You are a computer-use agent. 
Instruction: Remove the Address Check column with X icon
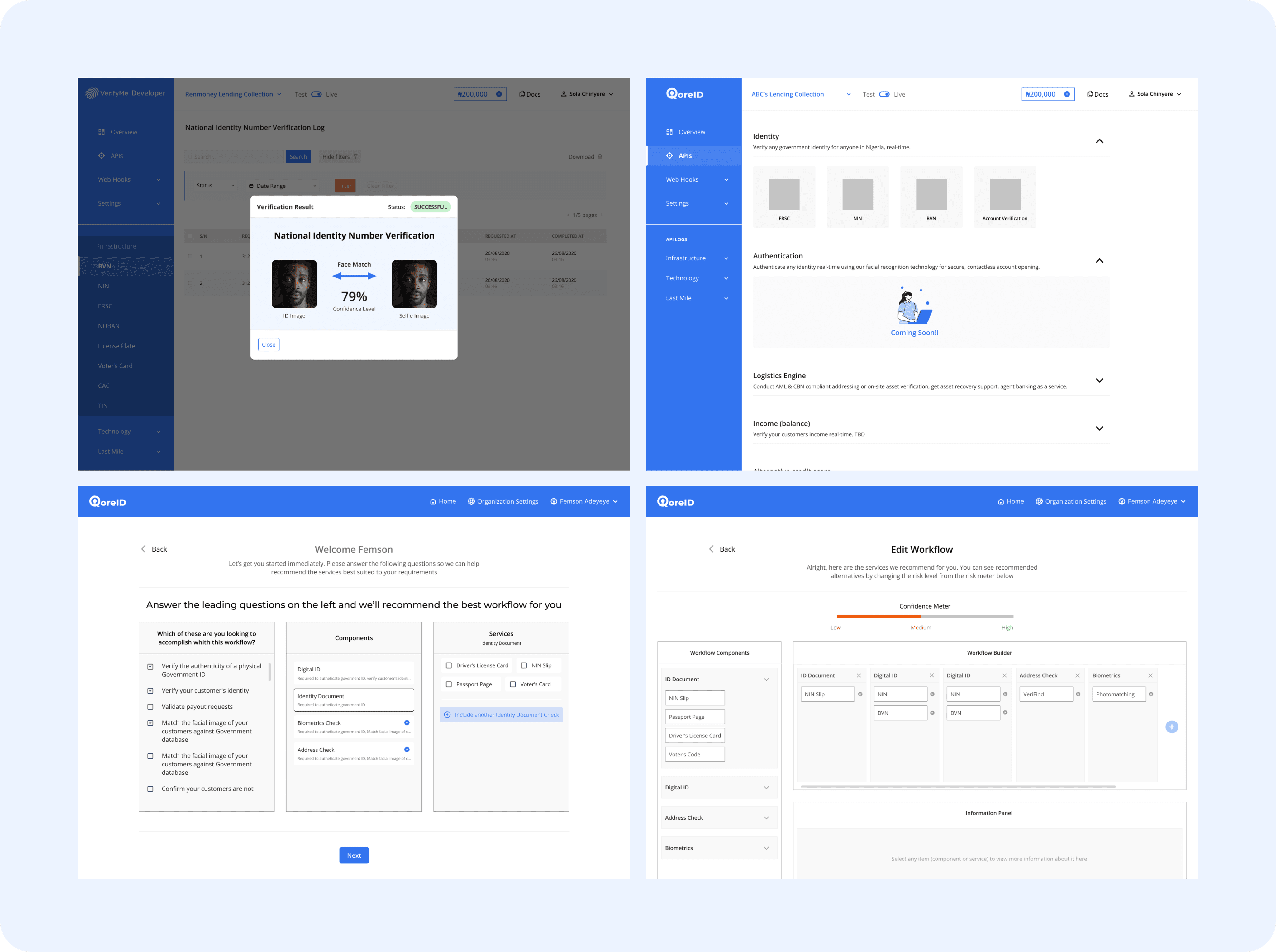point(1077,675)
